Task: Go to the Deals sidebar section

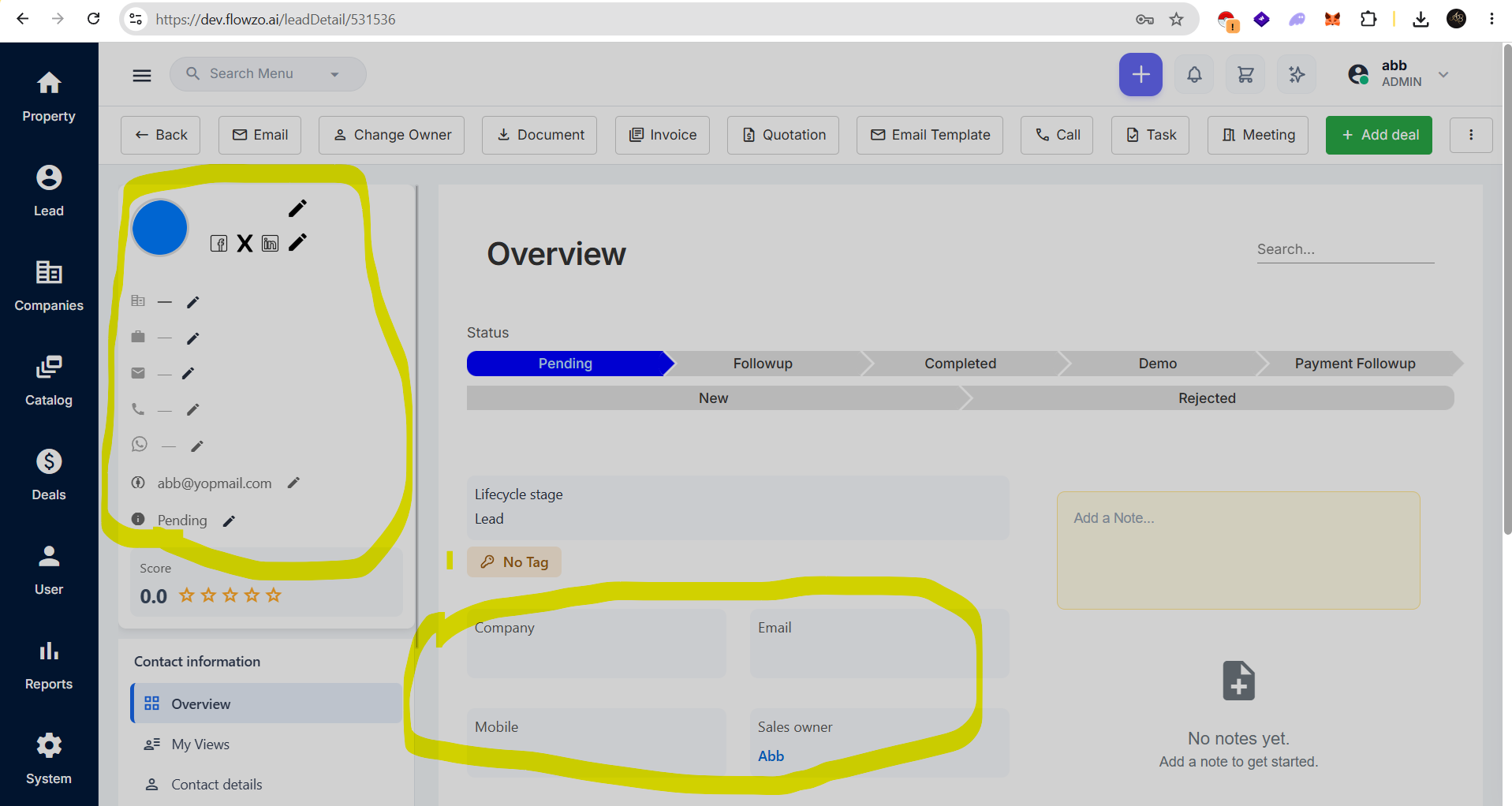Action: [x=49, y=476]
